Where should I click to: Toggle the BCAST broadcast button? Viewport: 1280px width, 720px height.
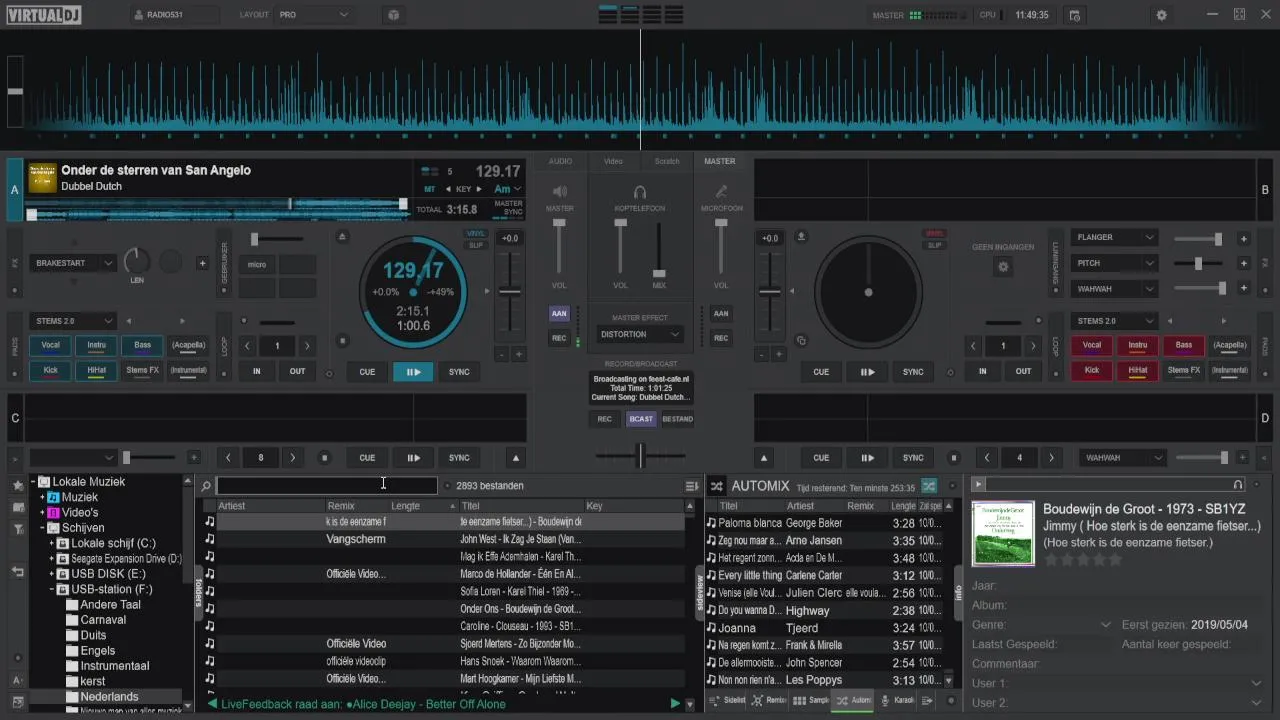(640, 419)
